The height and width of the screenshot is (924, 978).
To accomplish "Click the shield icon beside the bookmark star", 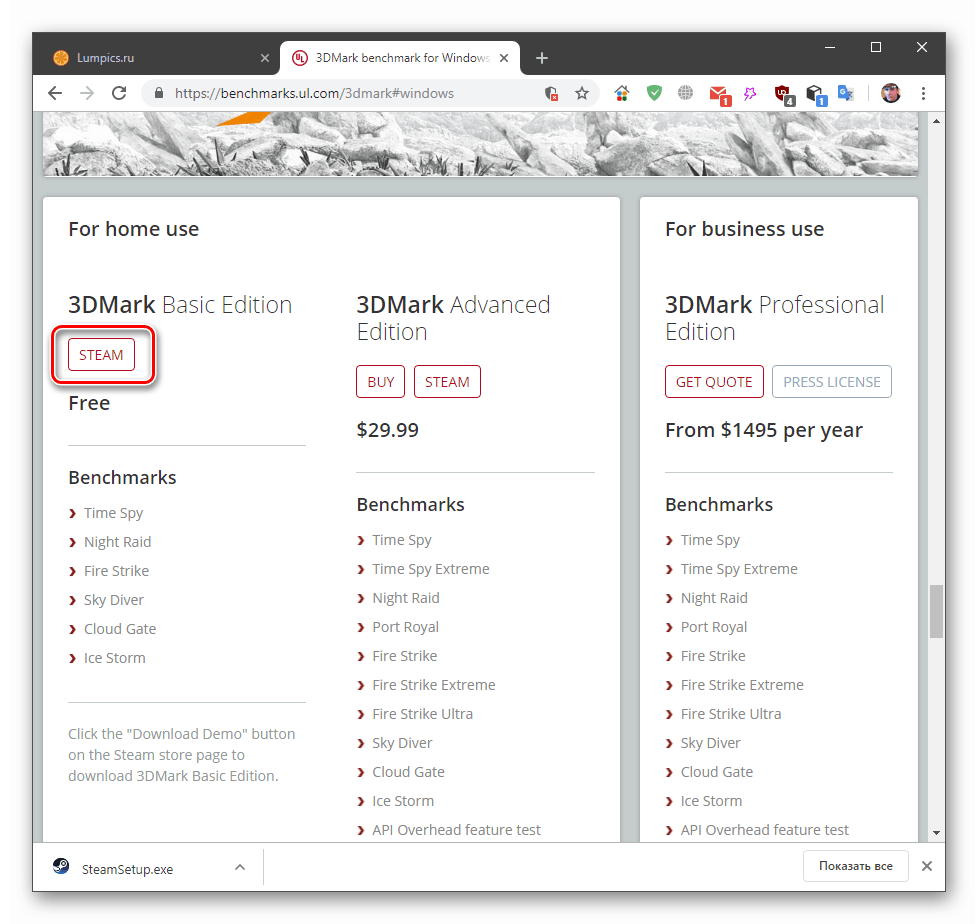I will click(551, 94).
